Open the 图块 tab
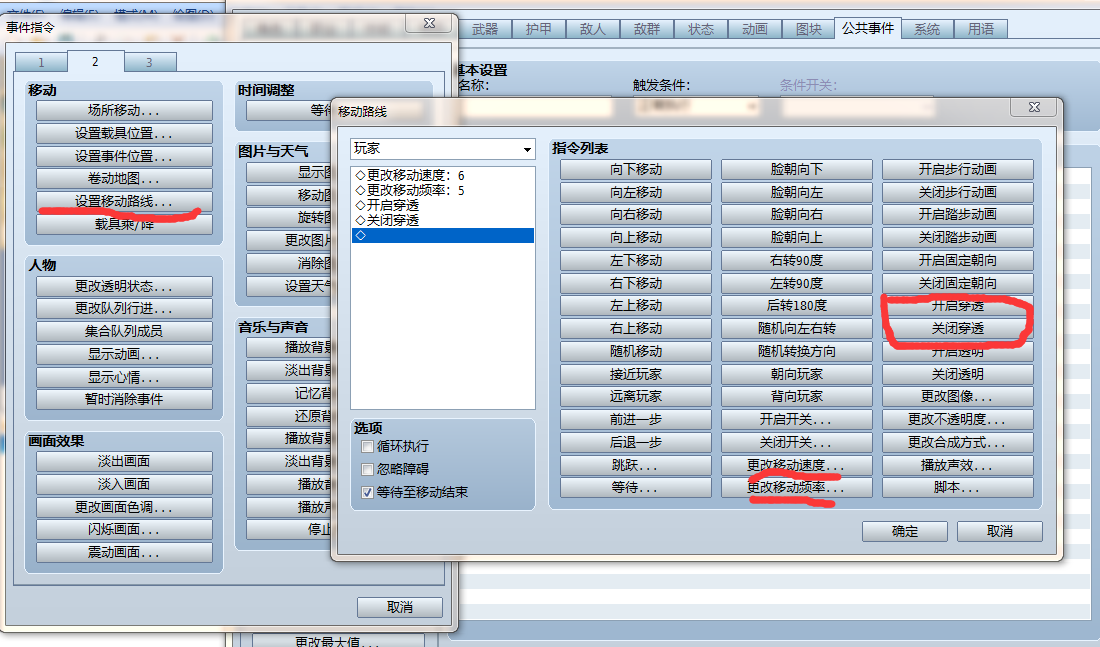The height and width of the screenshot is (647, 1100). [809, 29]
